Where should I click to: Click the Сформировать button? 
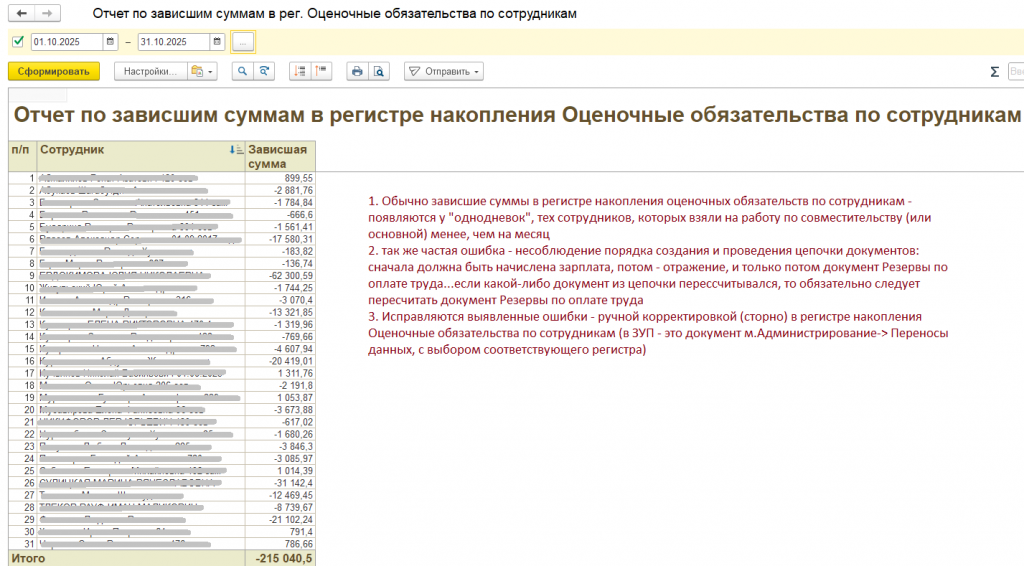53,71
